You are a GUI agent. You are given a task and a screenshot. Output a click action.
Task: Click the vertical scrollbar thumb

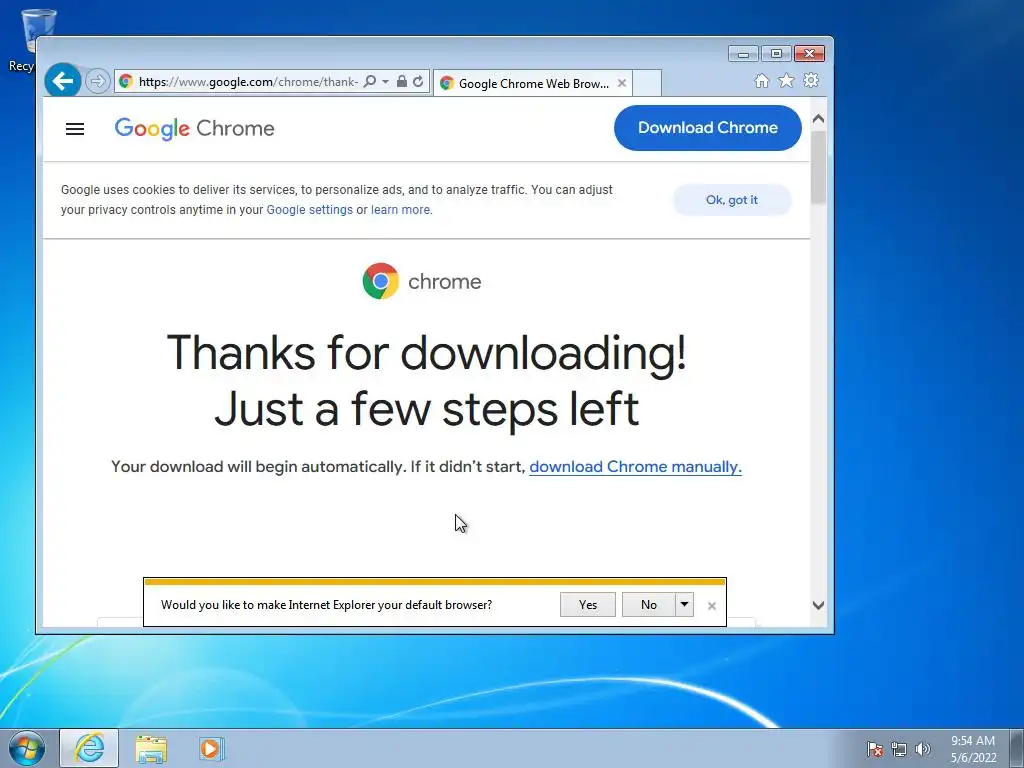tap(818, 167)
